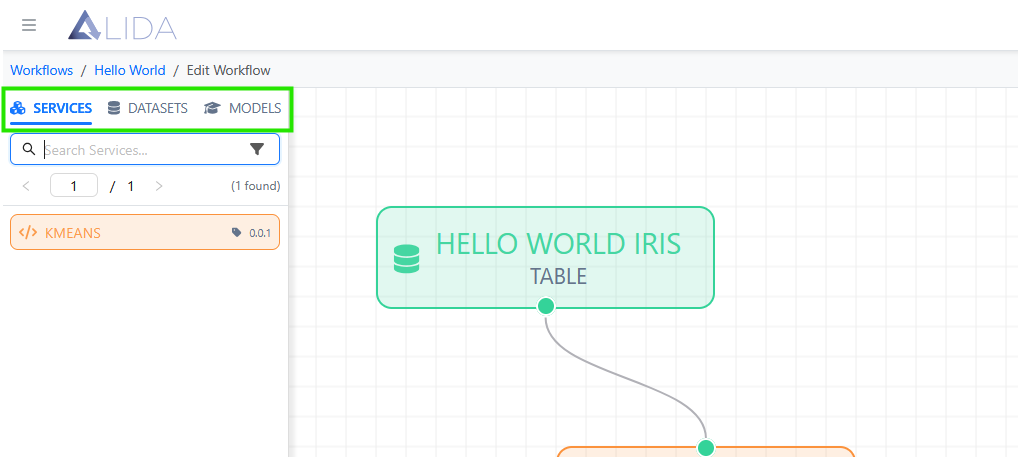Open the filter funnel icon

click(x=257, y=150)
